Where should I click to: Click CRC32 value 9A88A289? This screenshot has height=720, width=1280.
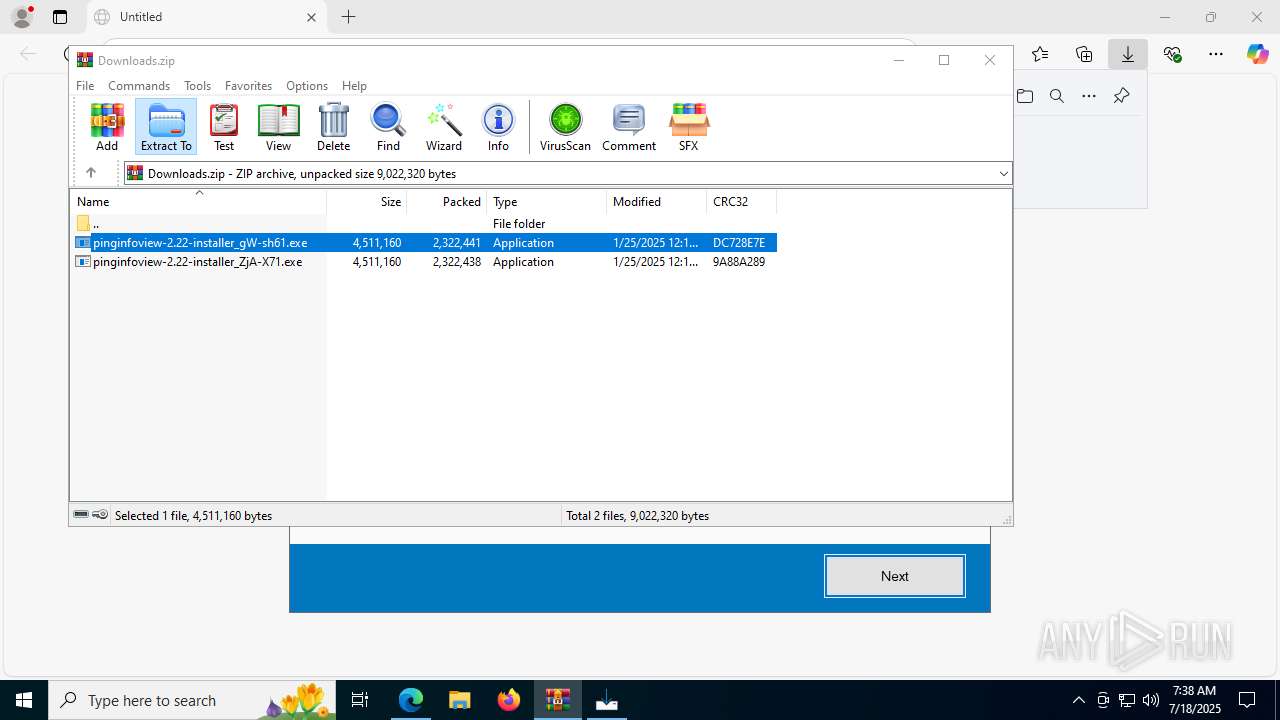coord(739,262)
